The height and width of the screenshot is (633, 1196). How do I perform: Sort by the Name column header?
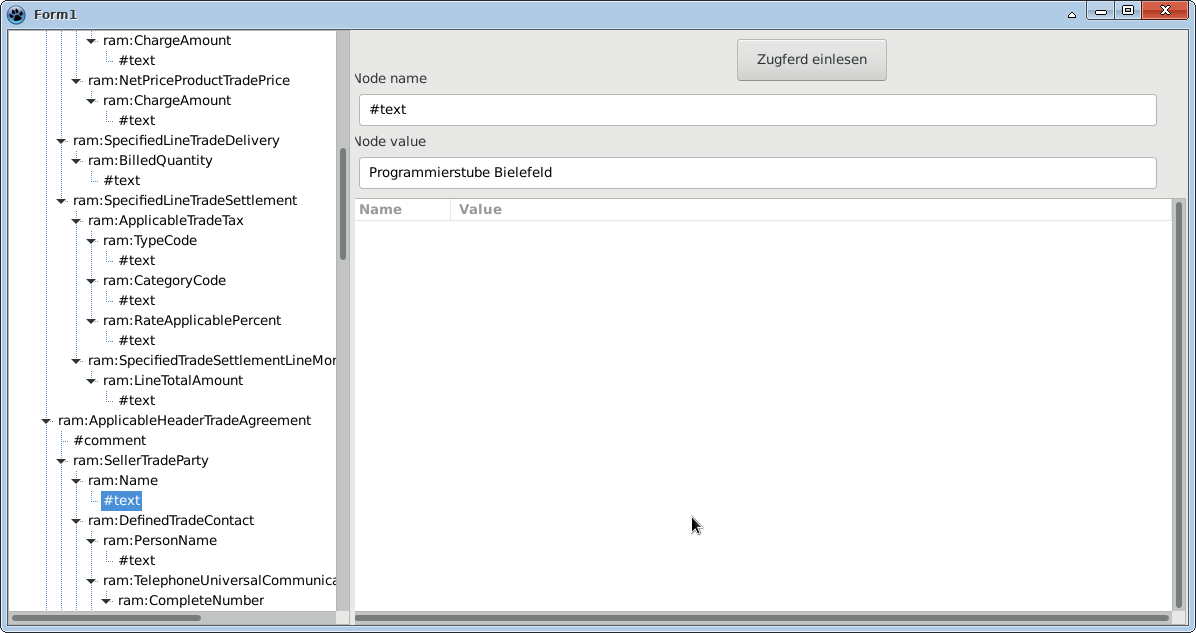point(402,210)
